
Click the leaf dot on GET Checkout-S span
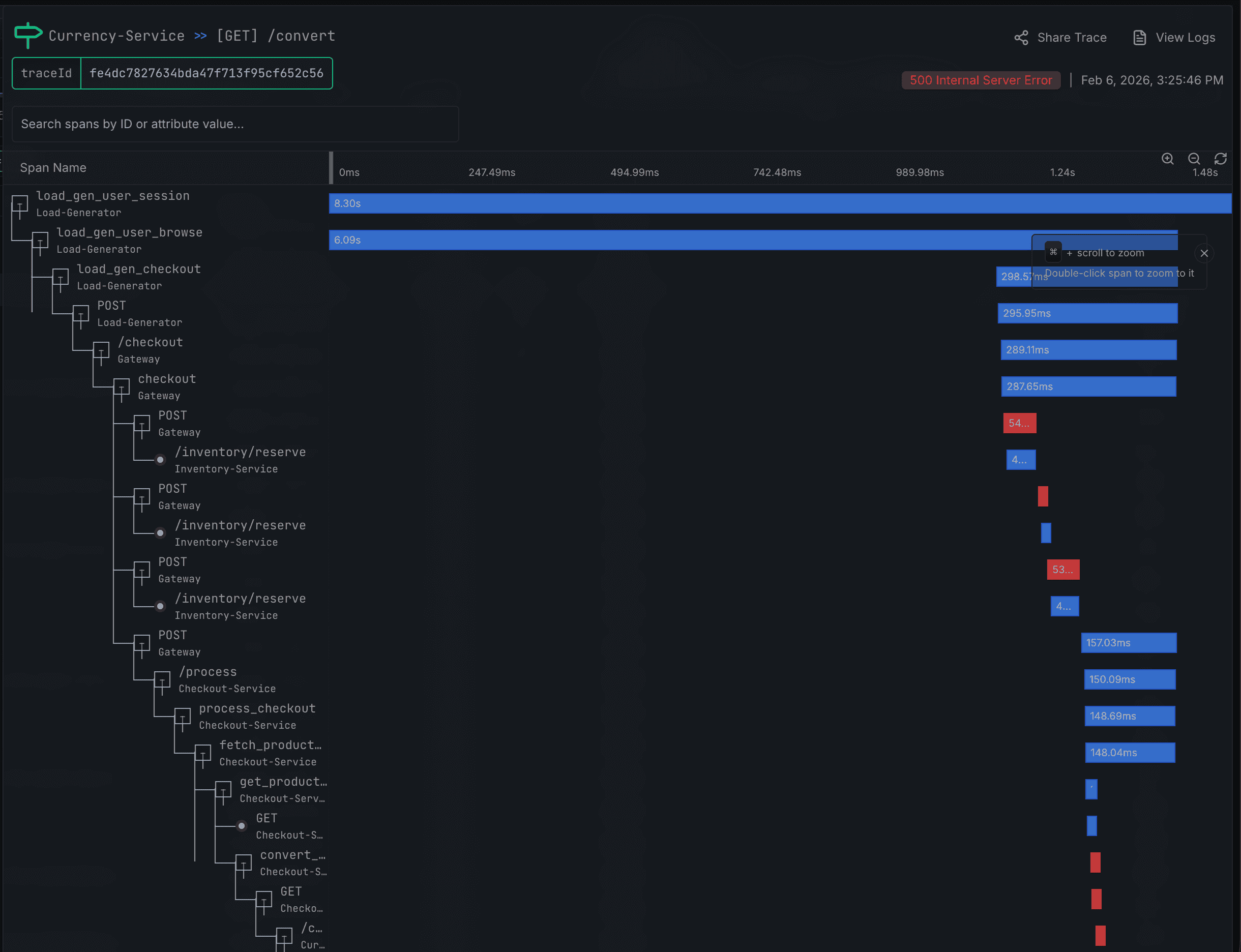point(242,826)
